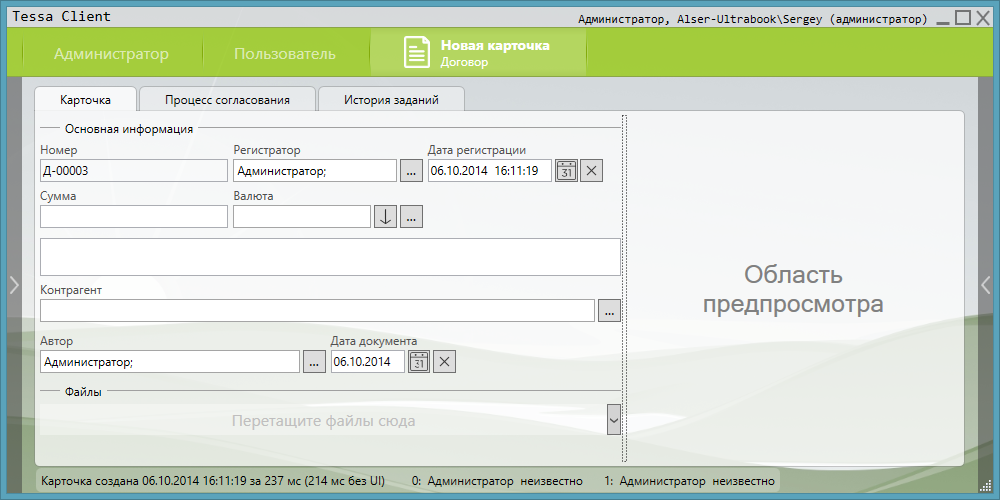Open calendar picker for Дата регистрации
Image resolution: width=1000 pixels, height=500 pixels.
point(566,171)
